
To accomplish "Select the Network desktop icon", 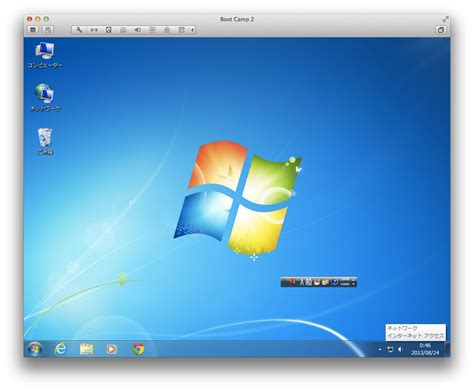I will 45,98.
